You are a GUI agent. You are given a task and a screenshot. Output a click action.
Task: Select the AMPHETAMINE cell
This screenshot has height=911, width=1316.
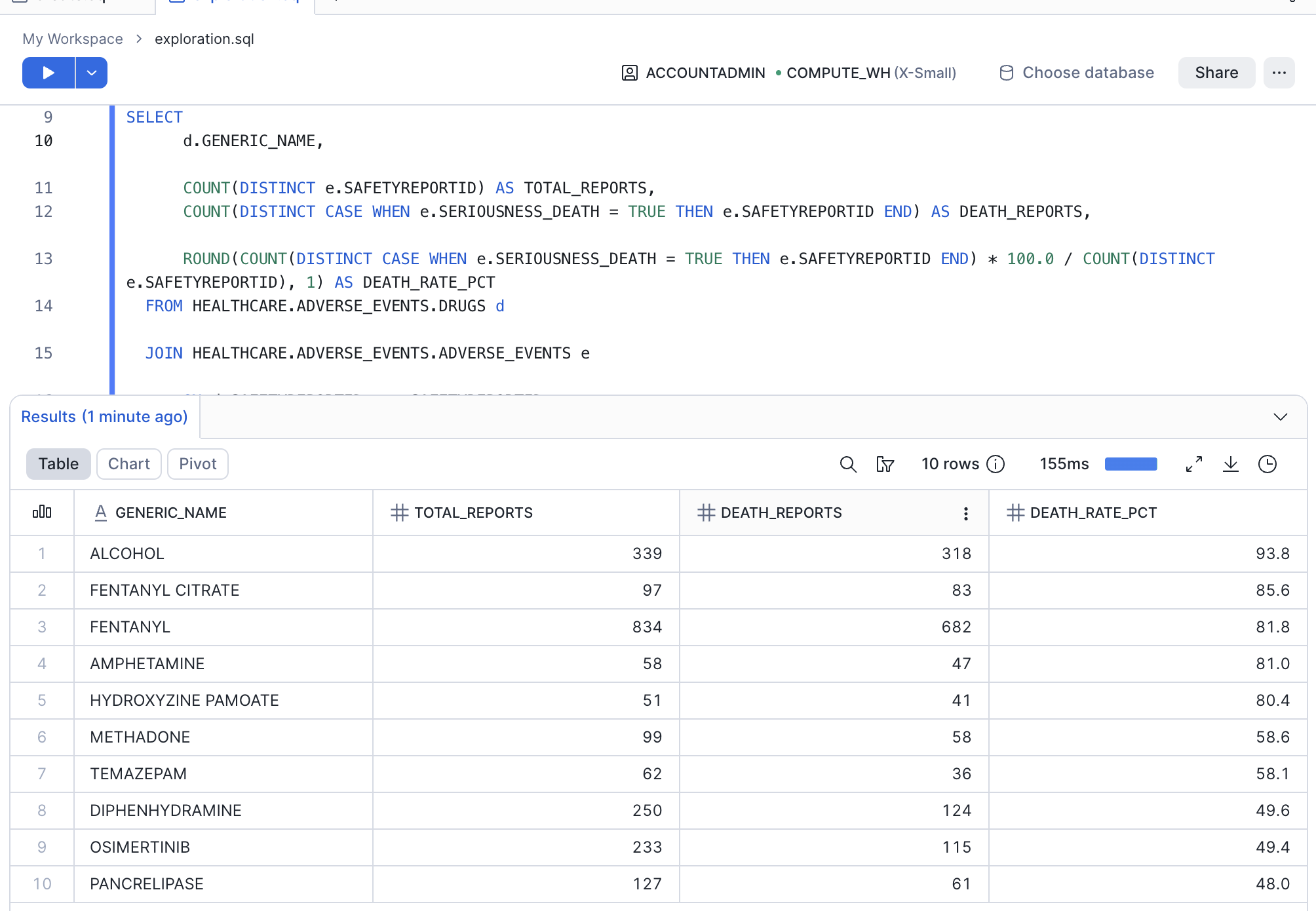tap(223, 664)
